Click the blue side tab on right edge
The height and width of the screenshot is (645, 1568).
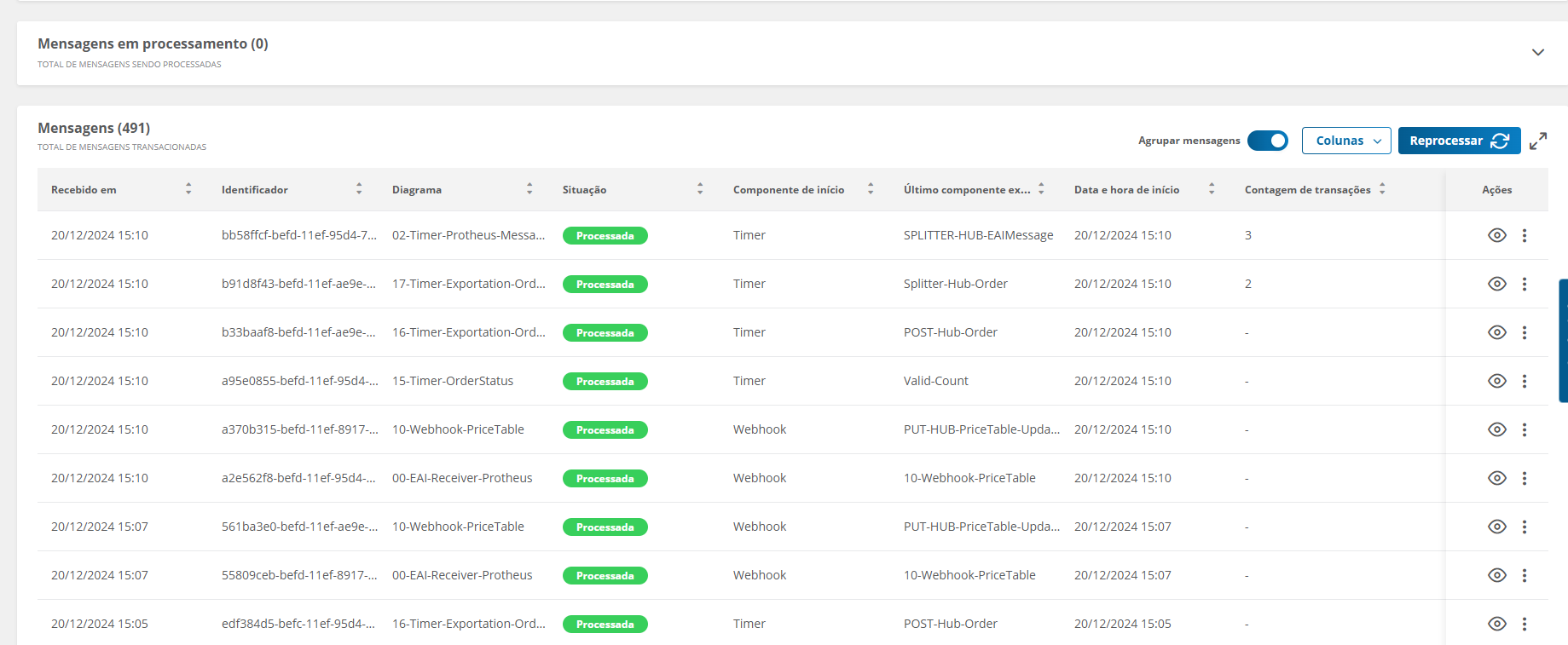1563,341
